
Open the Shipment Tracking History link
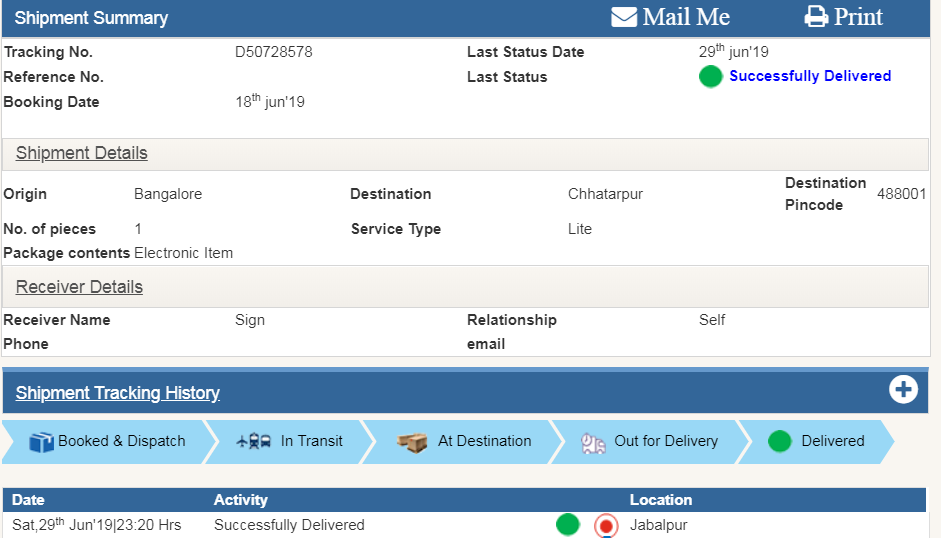click(118, 393)
